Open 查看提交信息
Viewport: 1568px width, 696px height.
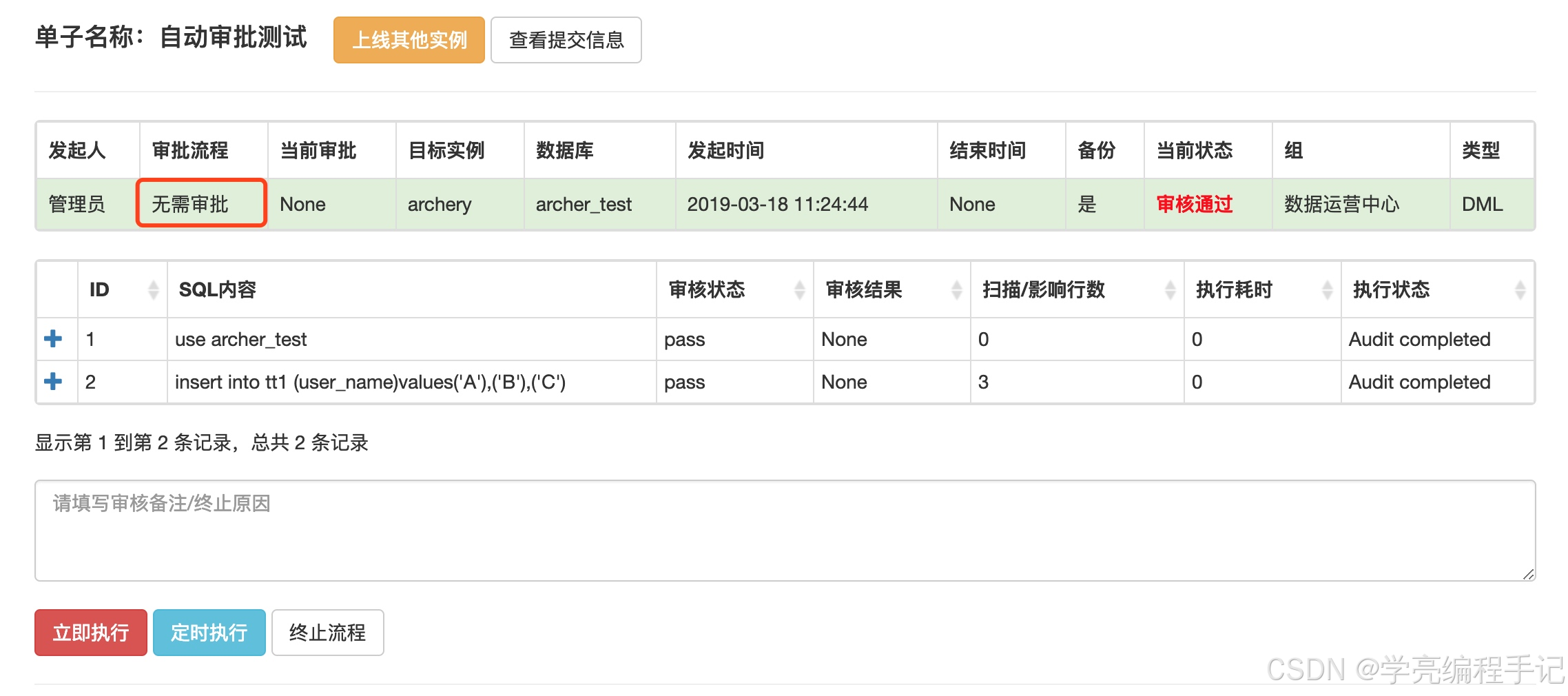click(566, 40)
